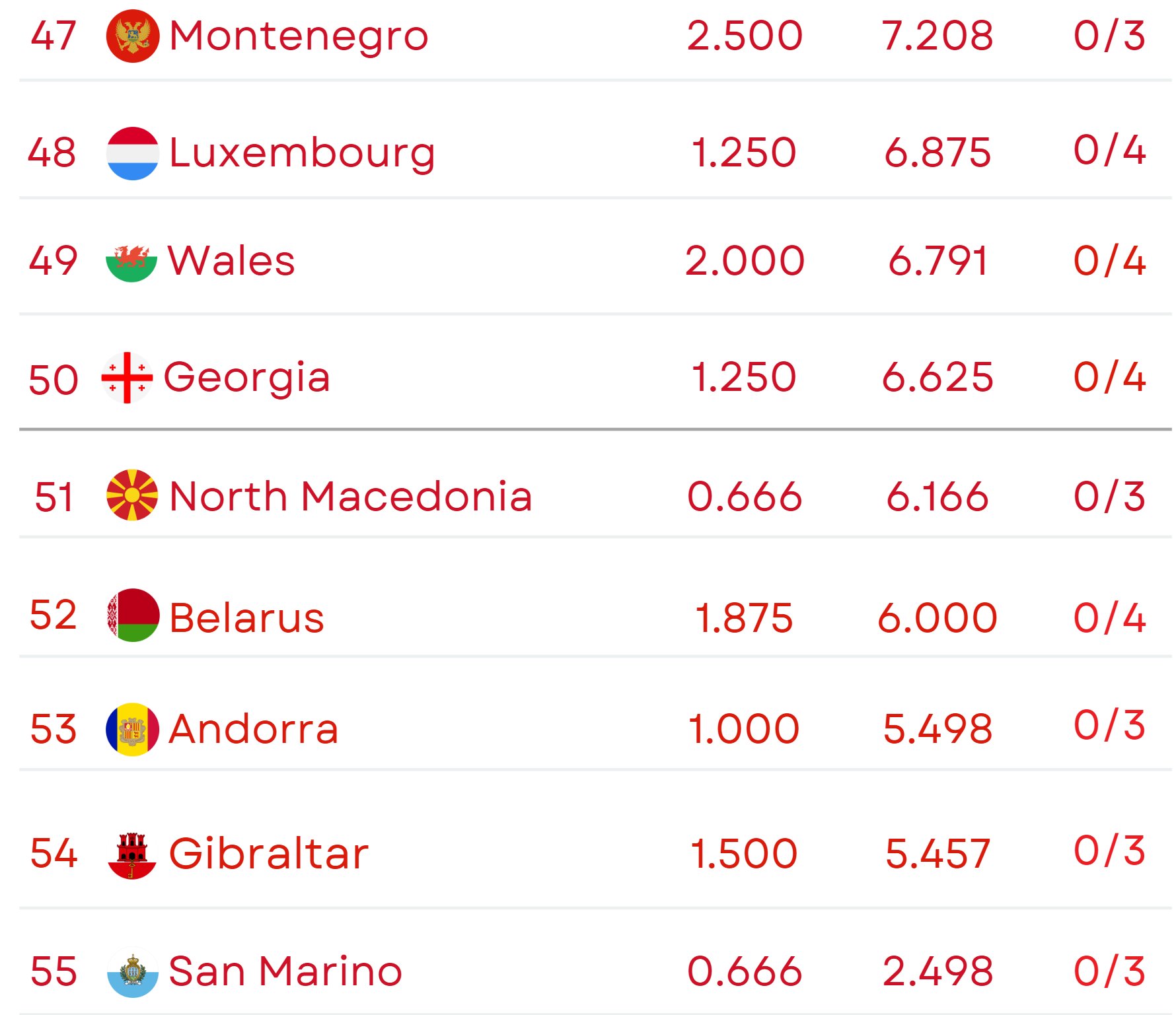Click the Luxembourg flag icon
Image resolution: width=1176 pixels, height=1015 pixels.
pos(132,153)
